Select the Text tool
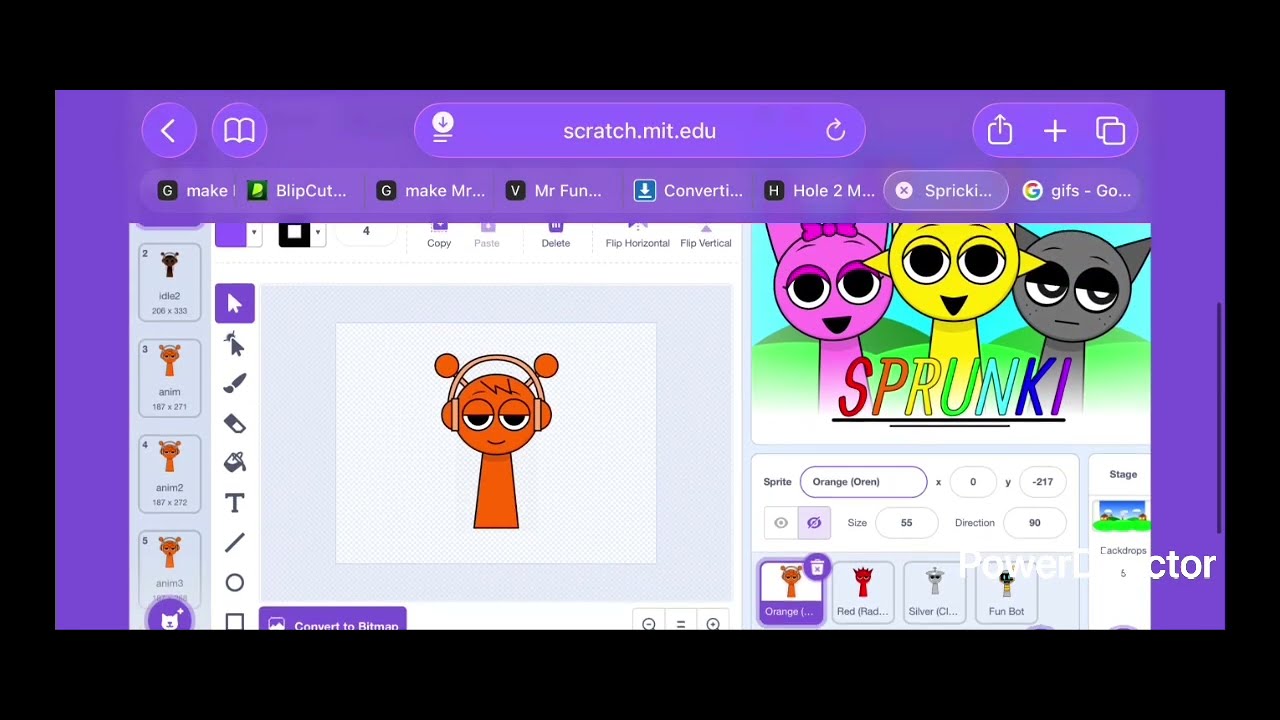Screen dimensions: 1280x720 coord(235,503)
